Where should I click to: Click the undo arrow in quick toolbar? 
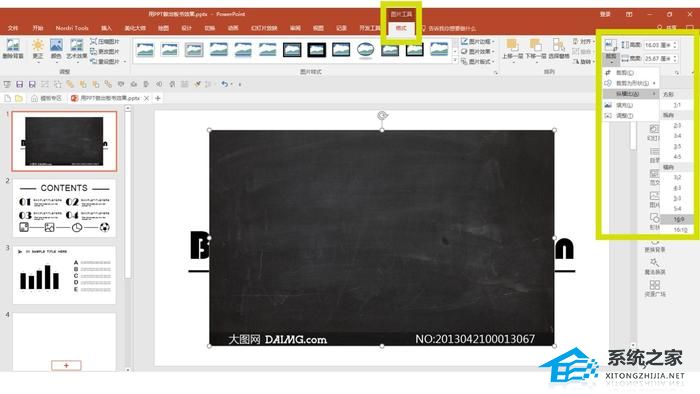225,84
